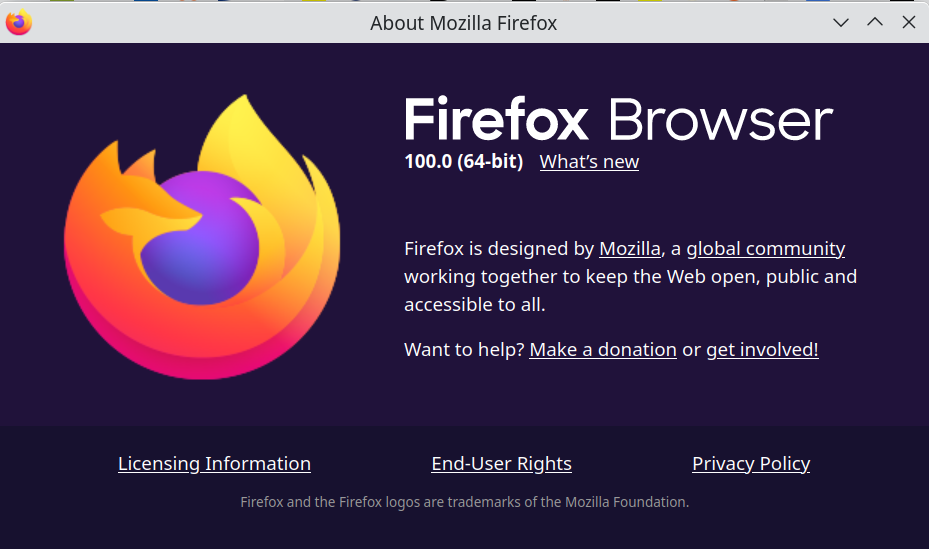This screenshot has height=549, width=929.
Task: Click the Mozilla Foundation trademark notice
Action: (x=464, y=502)
